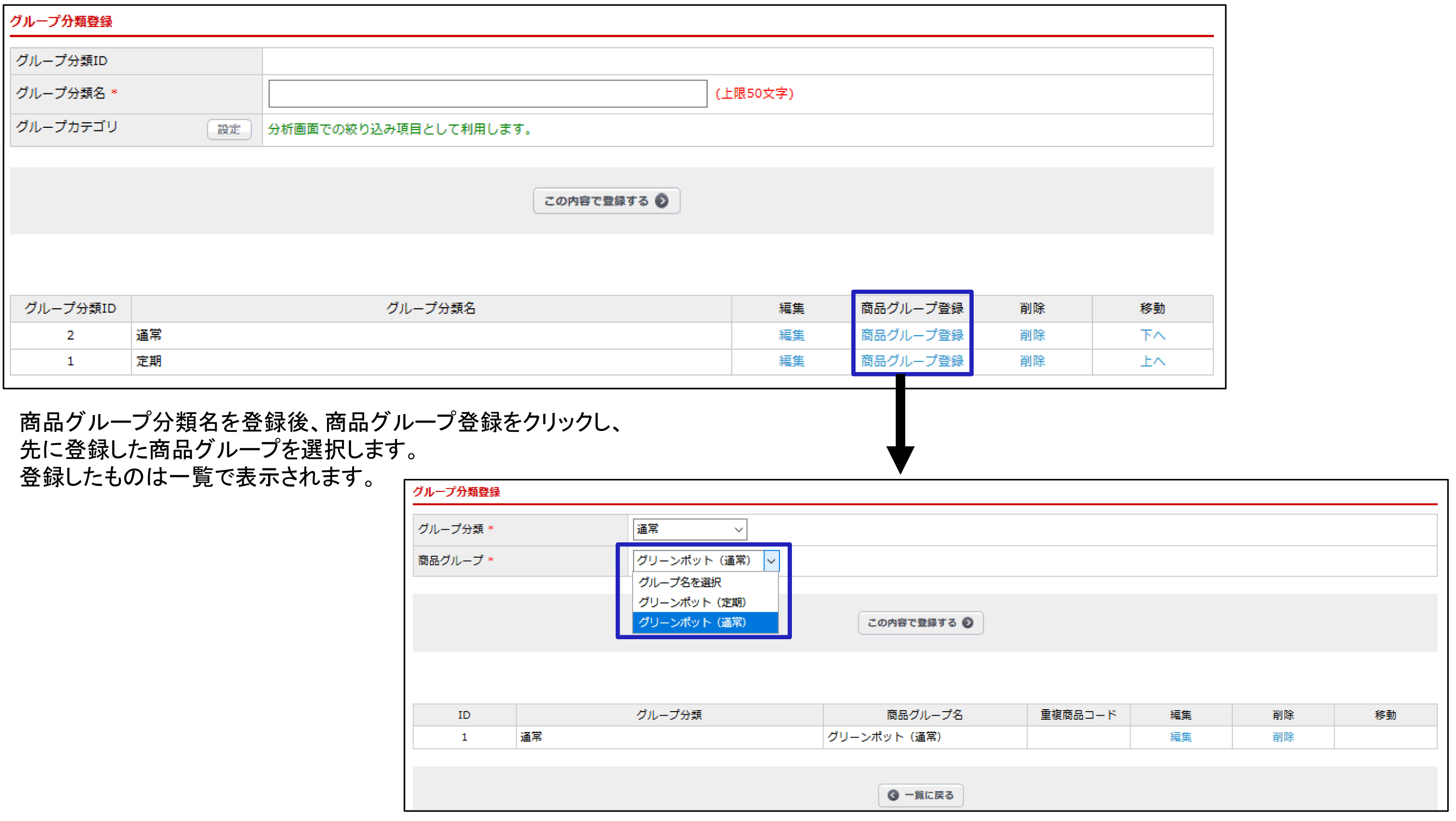The width and height of the screenshot is (1456, 821).
Task: Open 商品グループ登録 for 定期 row
Action: [x=911, y=361]
